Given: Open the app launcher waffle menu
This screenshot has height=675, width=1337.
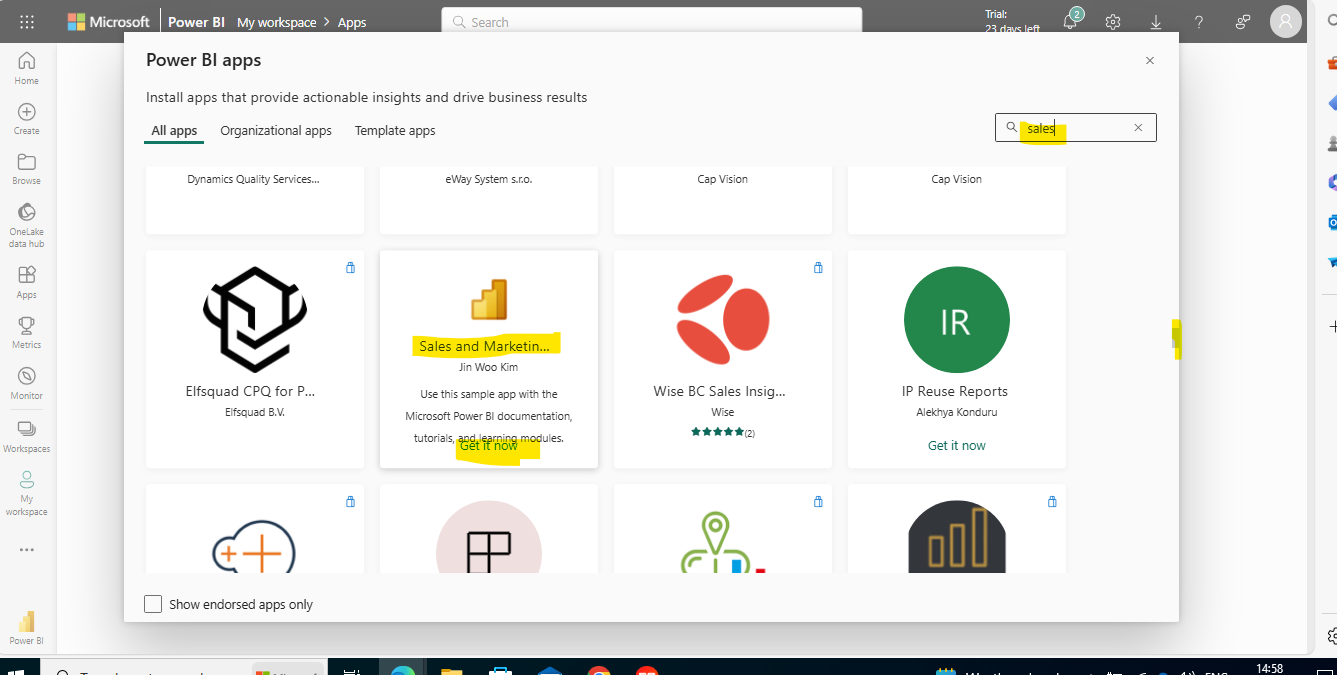Looking at the screenshot, I should click(27, 22).
